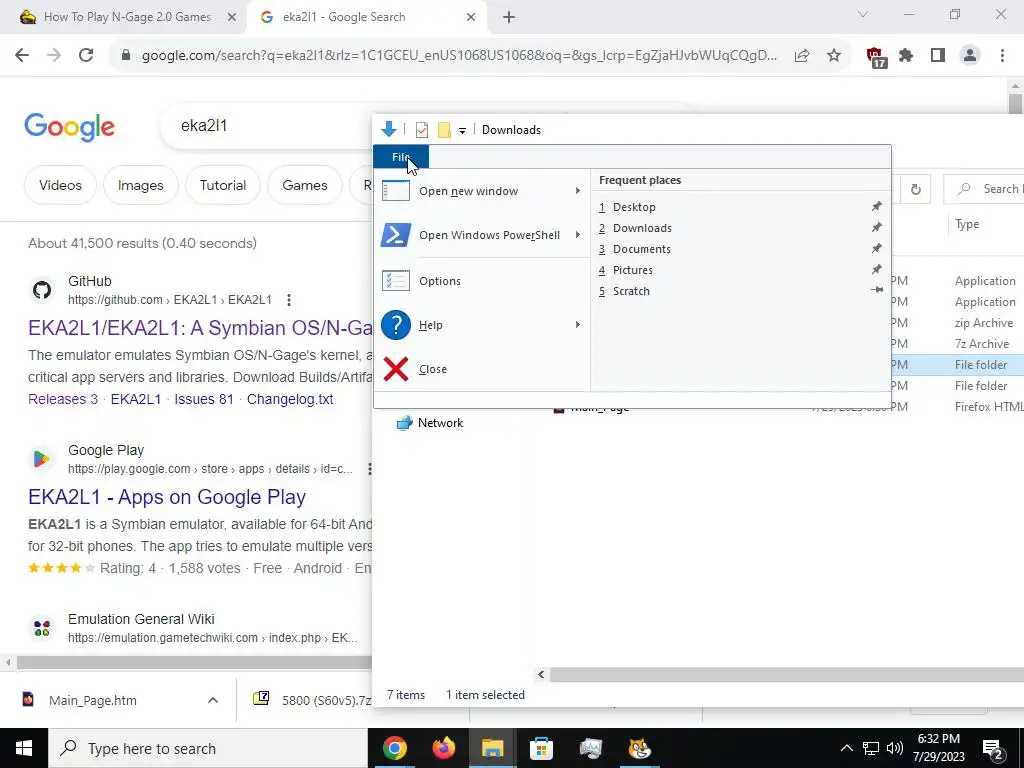Viewport: 1024px width, 768px height.
Task: Close the How To Play N-Gage tab
Action: tap(232, 18)
